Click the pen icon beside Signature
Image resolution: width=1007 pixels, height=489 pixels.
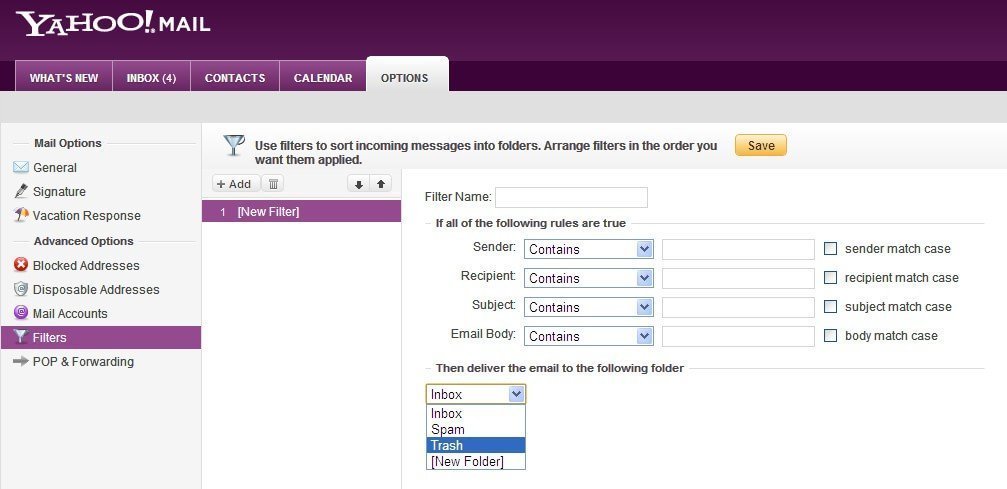[21, 191]
